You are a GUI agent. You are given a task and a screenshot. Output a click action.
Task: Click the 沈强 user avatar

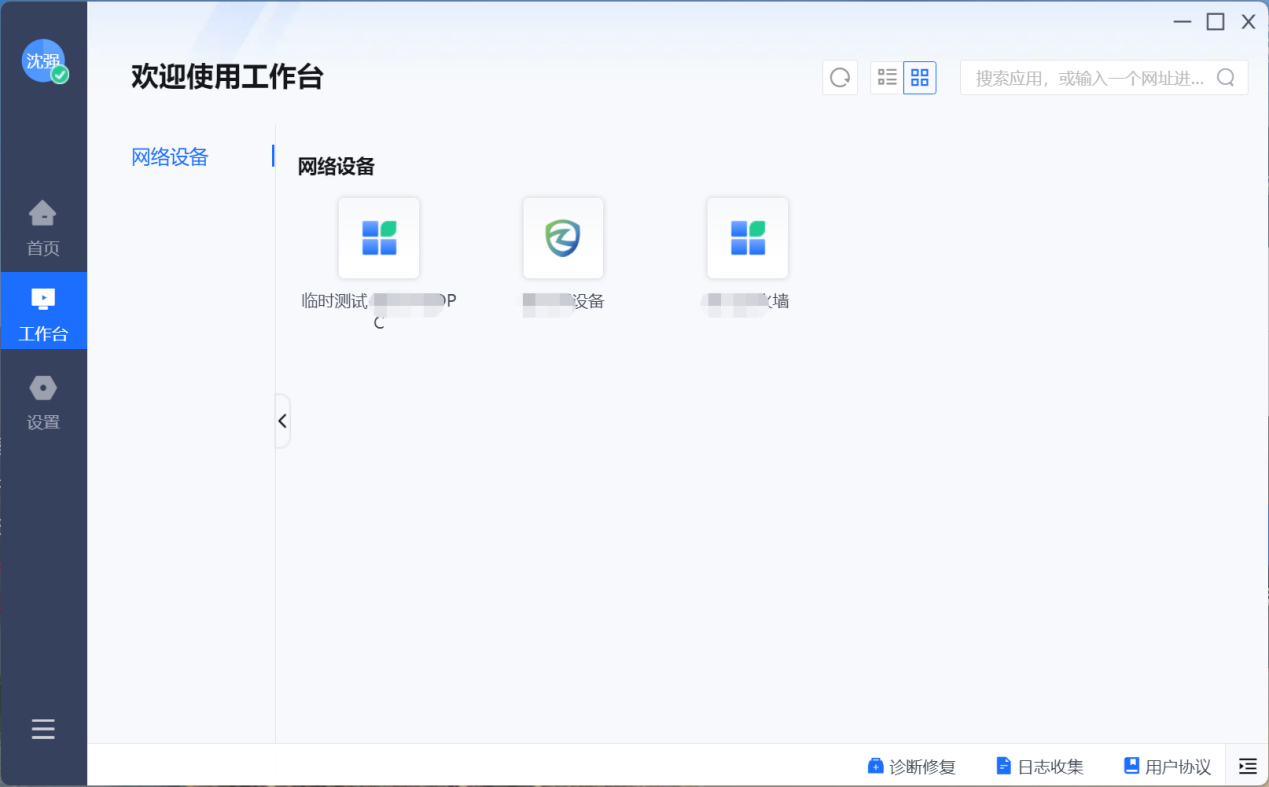pos(44,61)
